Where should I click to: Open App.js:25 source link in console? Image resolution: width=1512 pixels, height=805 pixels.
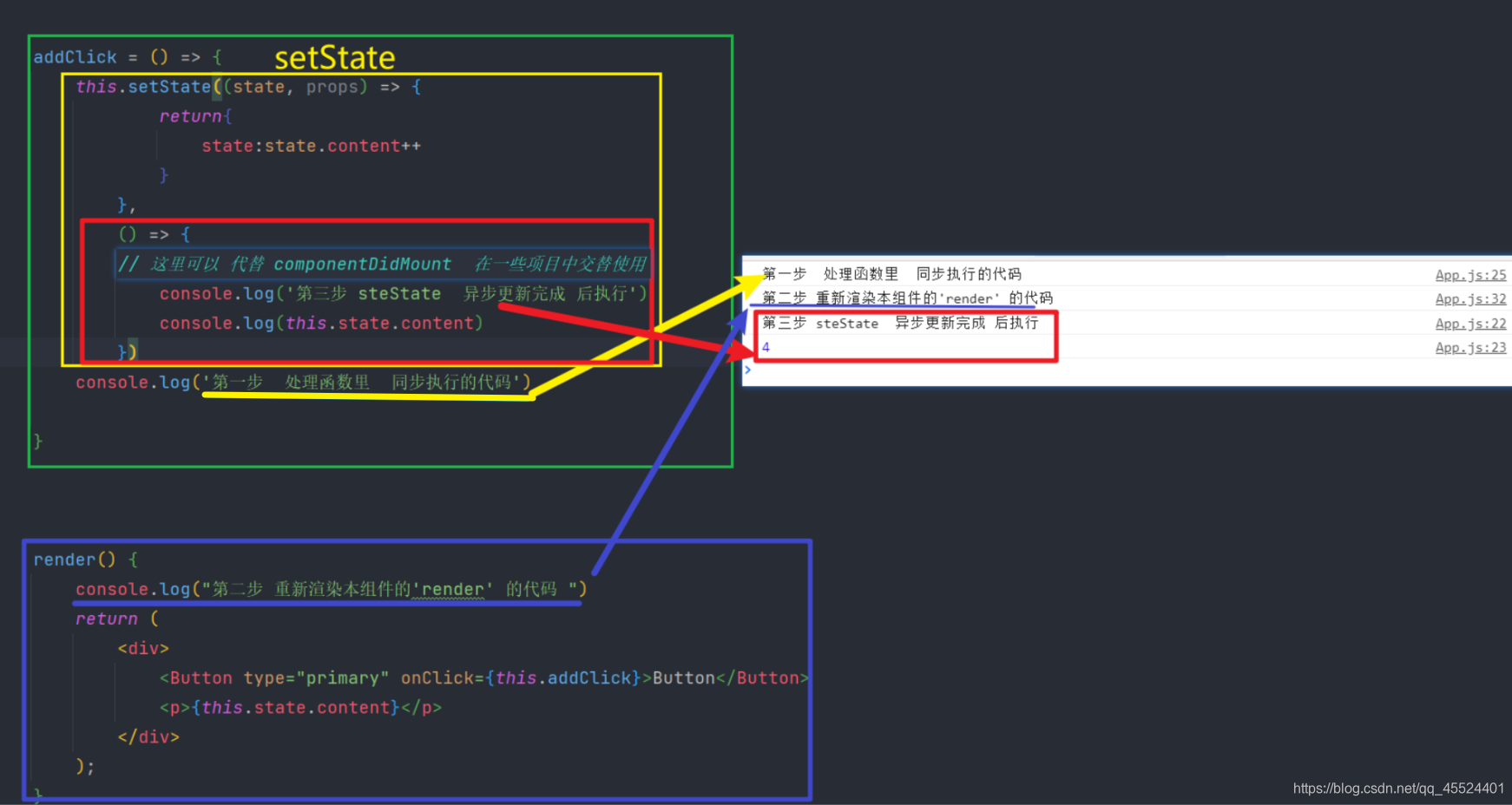(1470, 274)
